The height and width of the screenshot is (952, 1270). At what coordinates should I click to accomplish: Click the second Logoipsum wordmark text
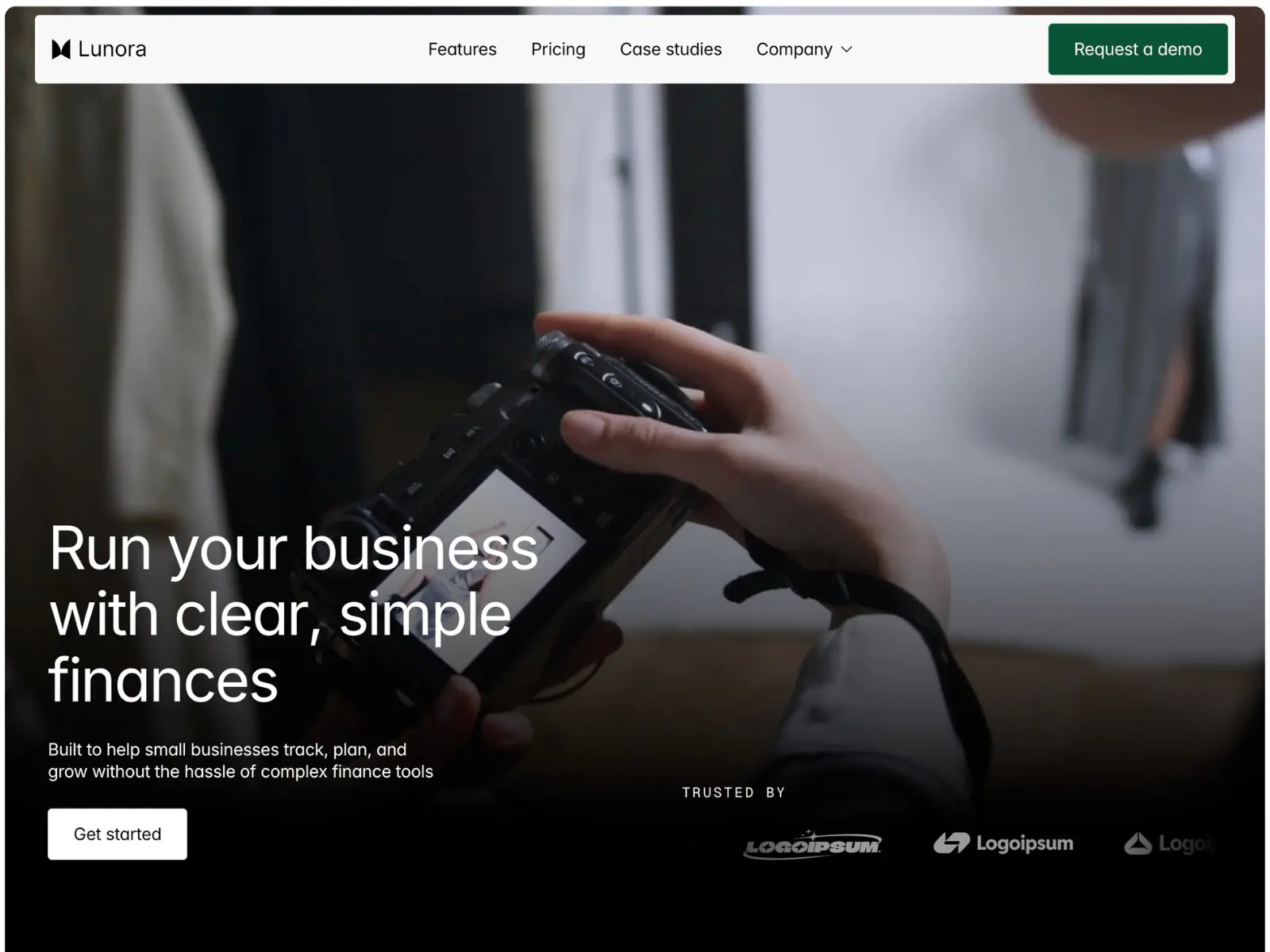coord(1025,843)
